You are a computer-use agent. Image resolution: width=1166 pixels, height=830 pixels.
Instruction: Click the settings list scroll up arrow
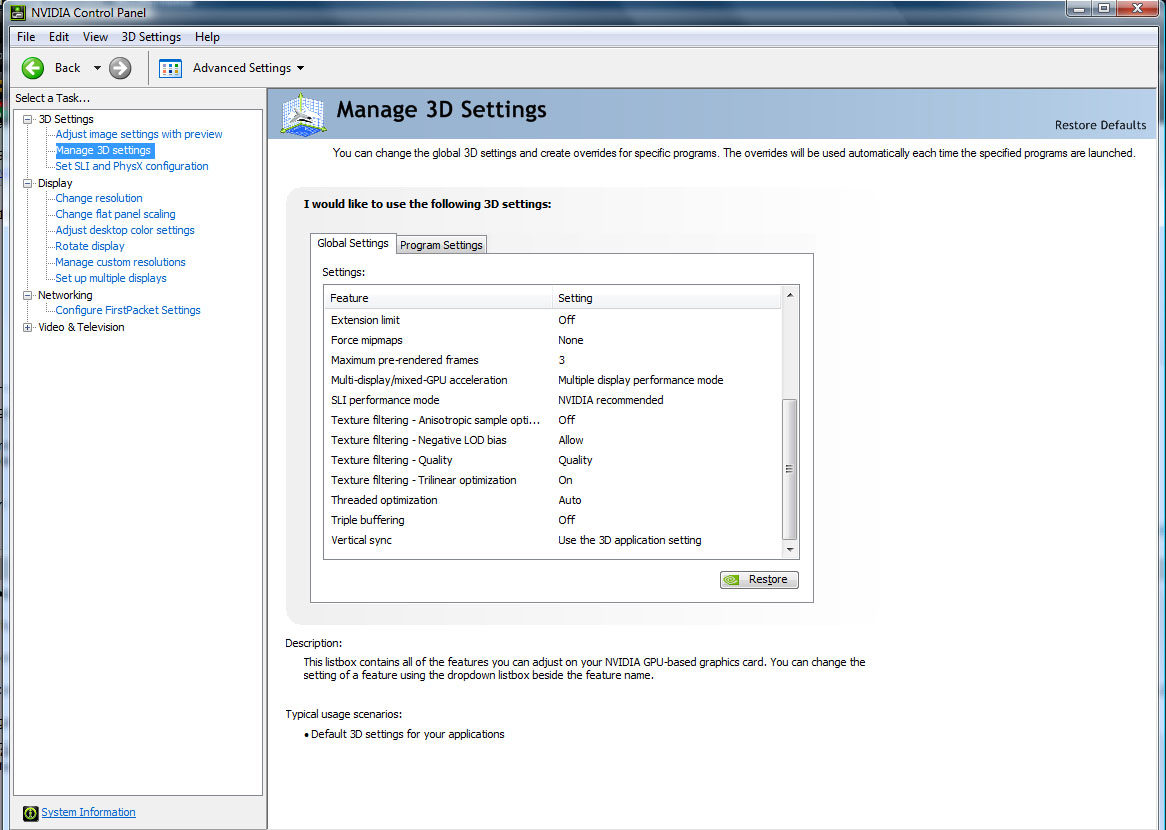tap(790, 295)
